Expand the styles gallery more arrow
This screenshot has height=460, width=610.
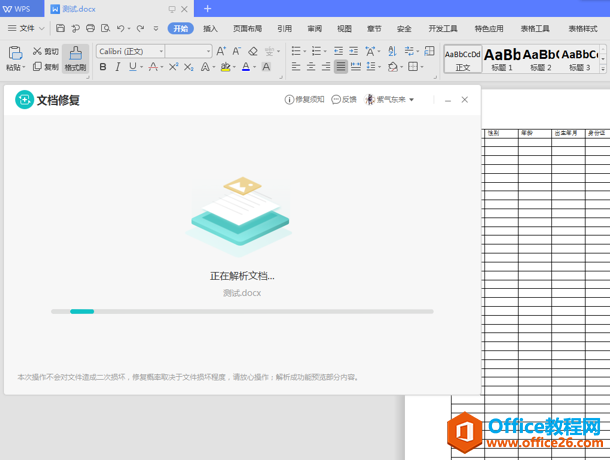pos(603,68)
